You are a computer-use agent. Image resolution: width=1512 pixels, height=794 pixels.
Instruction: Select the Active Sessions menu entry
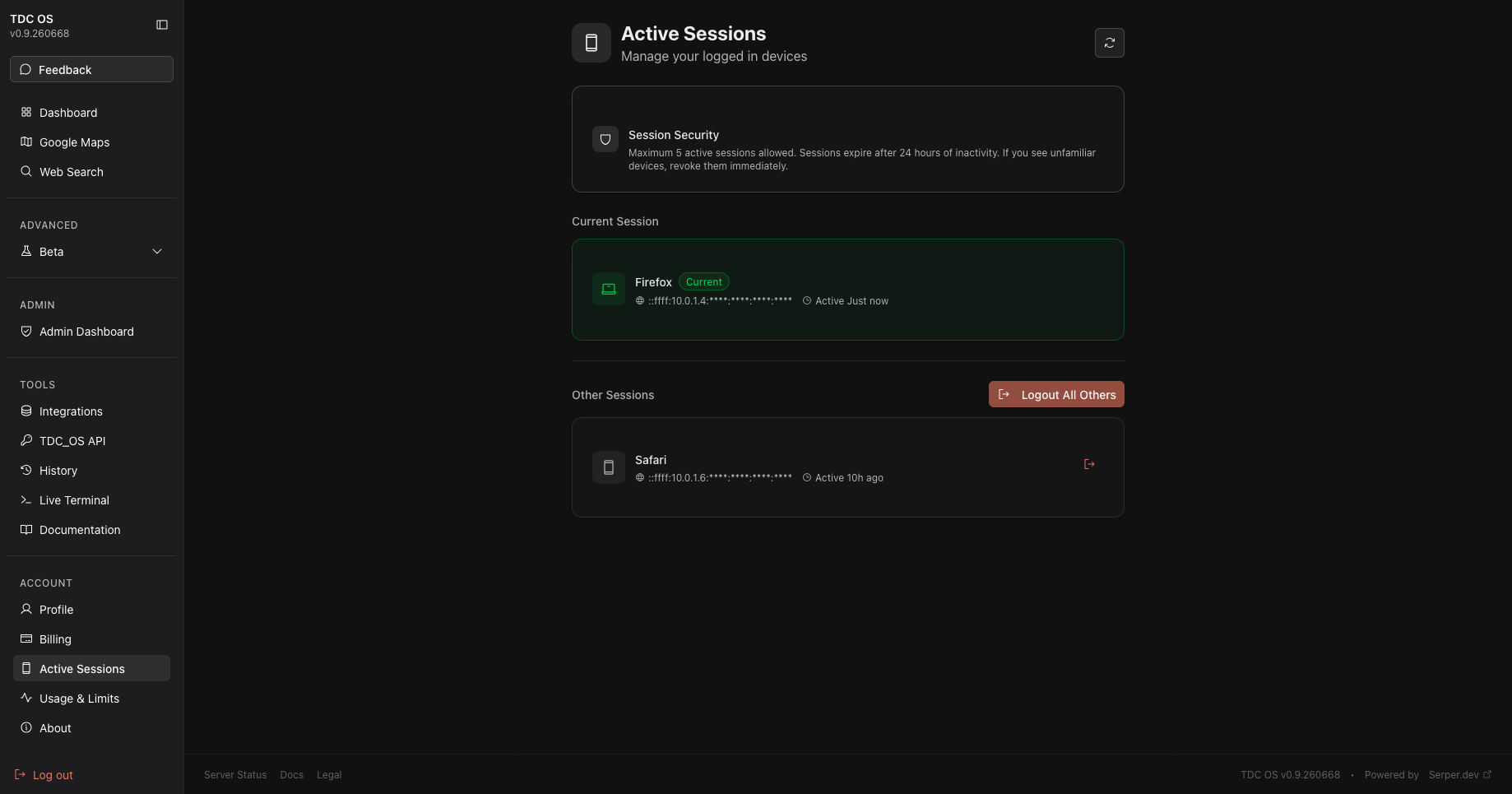tap(82, 668)
